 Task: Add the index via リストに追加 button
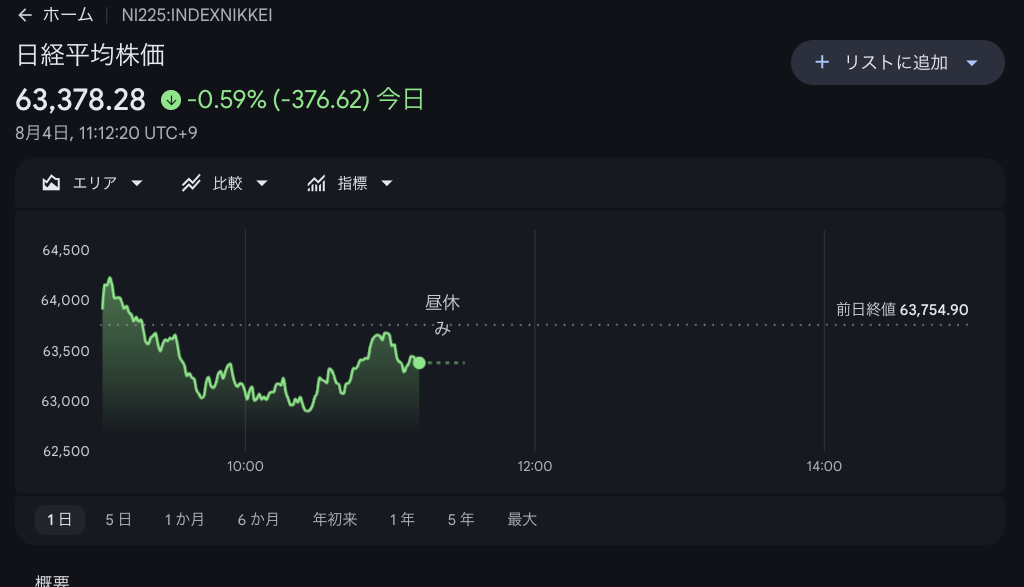tap(897, 62)
